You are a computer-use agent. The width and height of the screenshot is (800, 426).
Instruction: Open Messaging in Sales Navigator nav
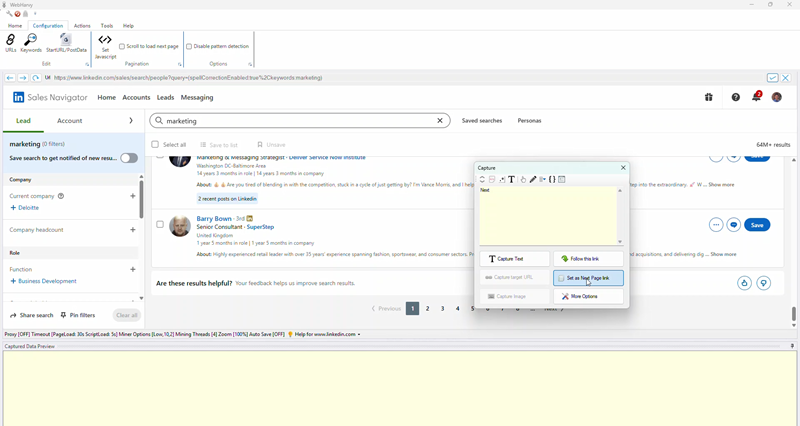(x=197, y=97)
